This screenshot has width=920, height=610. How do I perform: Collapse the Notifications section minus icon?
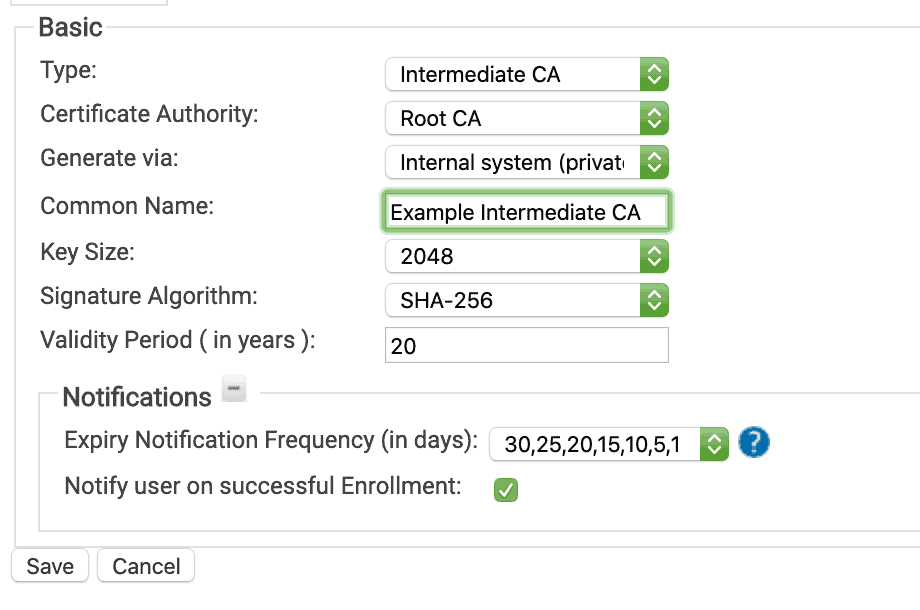[234, 390]
